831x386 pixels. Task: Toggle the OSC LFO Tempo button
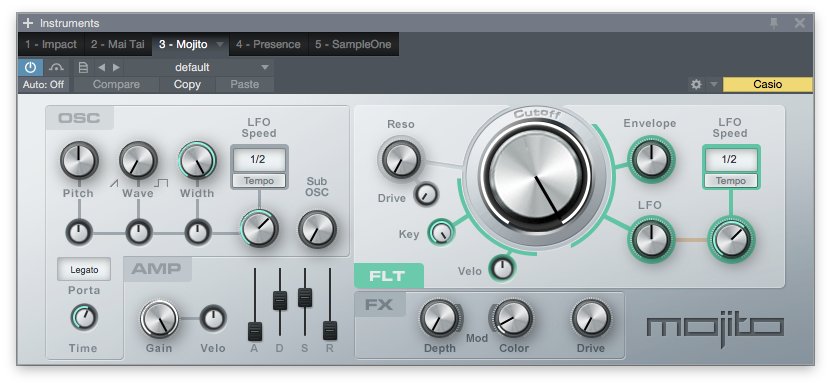click(259, 181)
